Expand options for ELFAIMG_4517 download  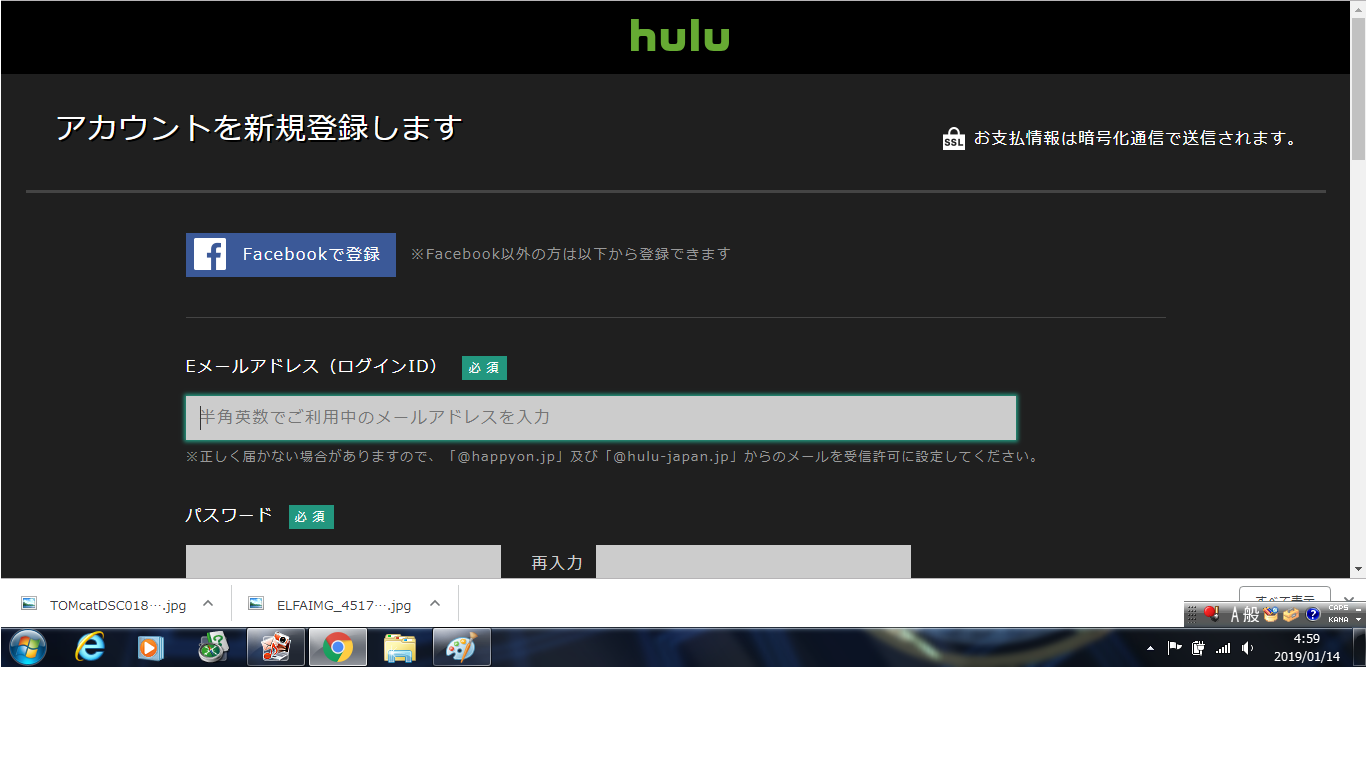click(435, 604)
